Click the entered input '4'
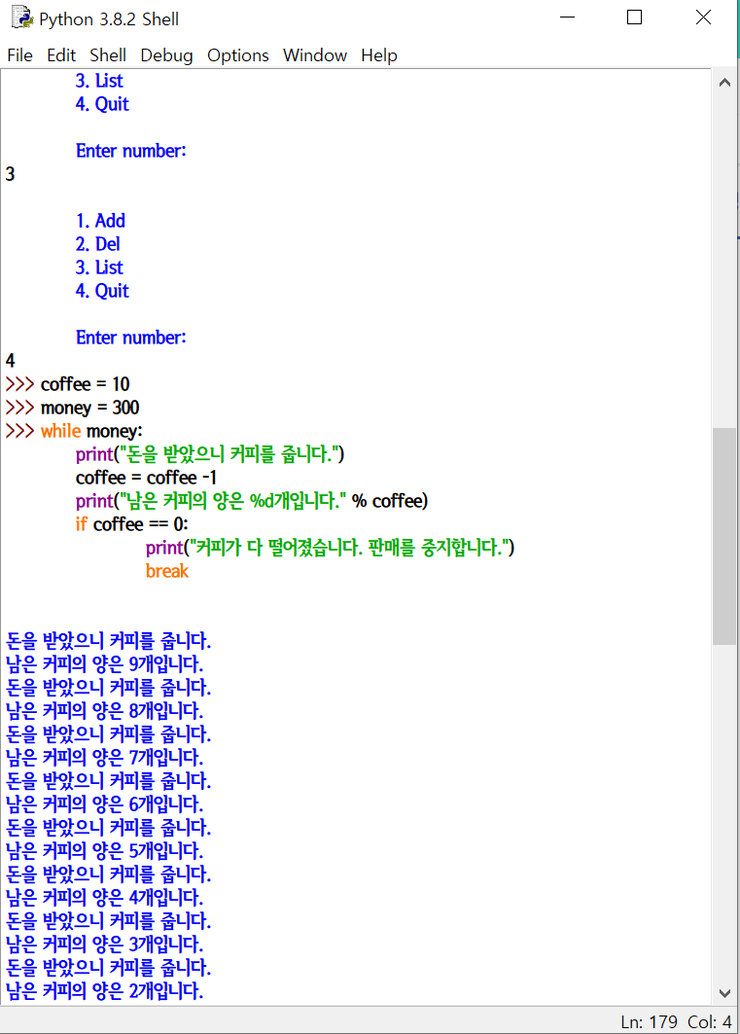Image resolution: width=740 pixels, height=1034 pixels. (x=10, y=361)
